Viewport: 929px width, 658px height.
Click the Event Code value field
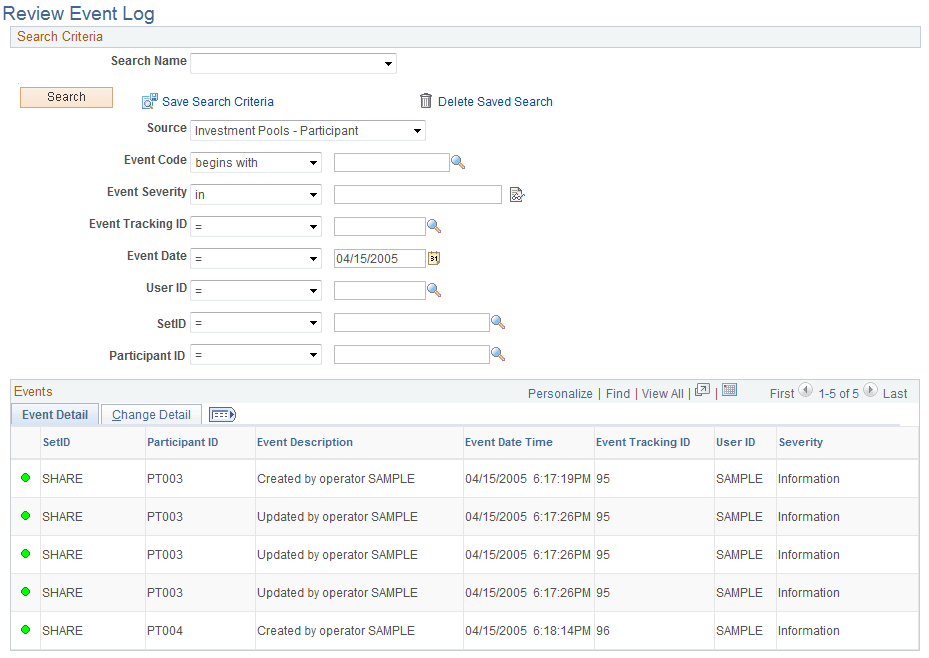click(x=392, y=162)
